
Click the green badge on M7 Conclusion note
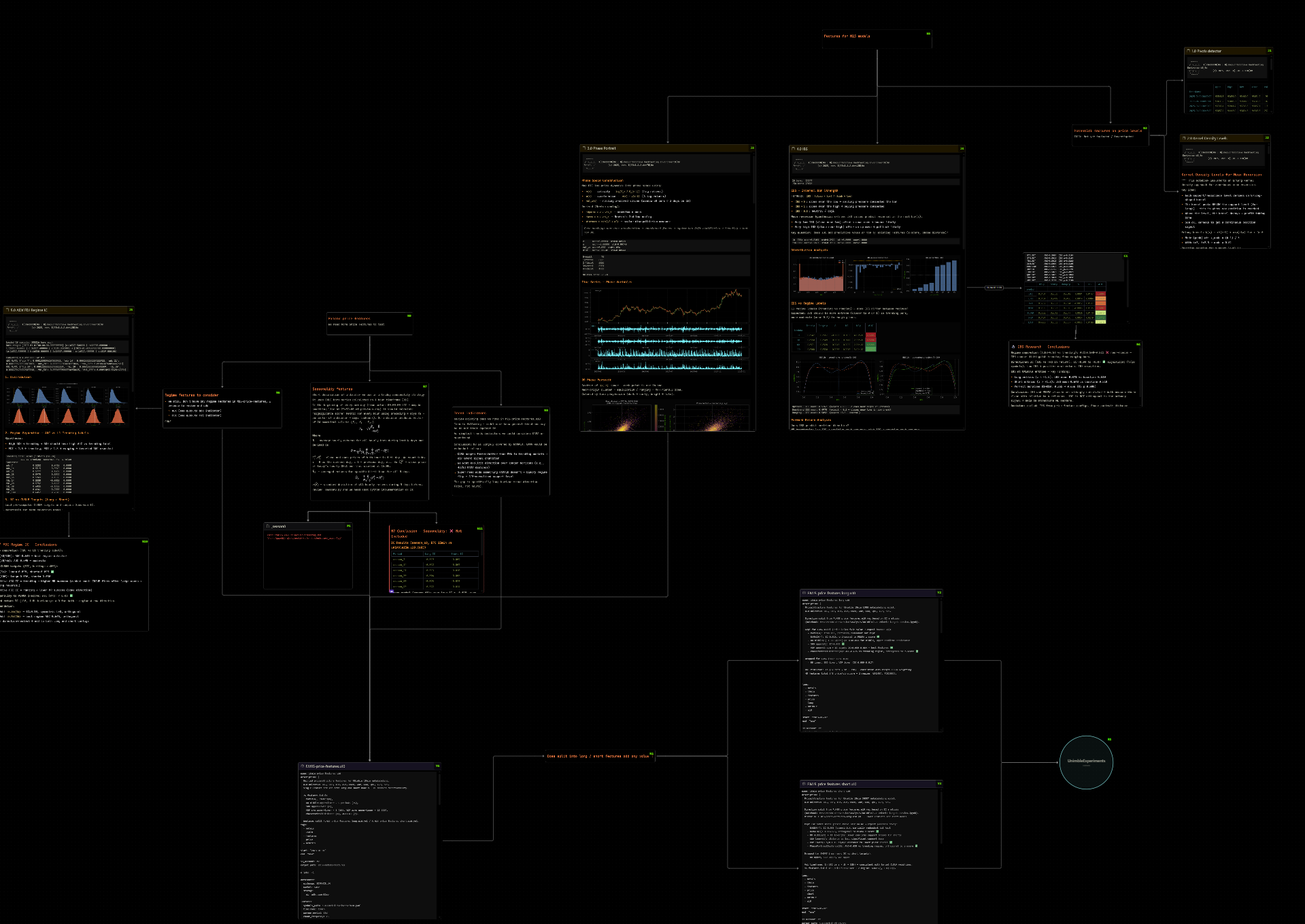coord(479,528)
